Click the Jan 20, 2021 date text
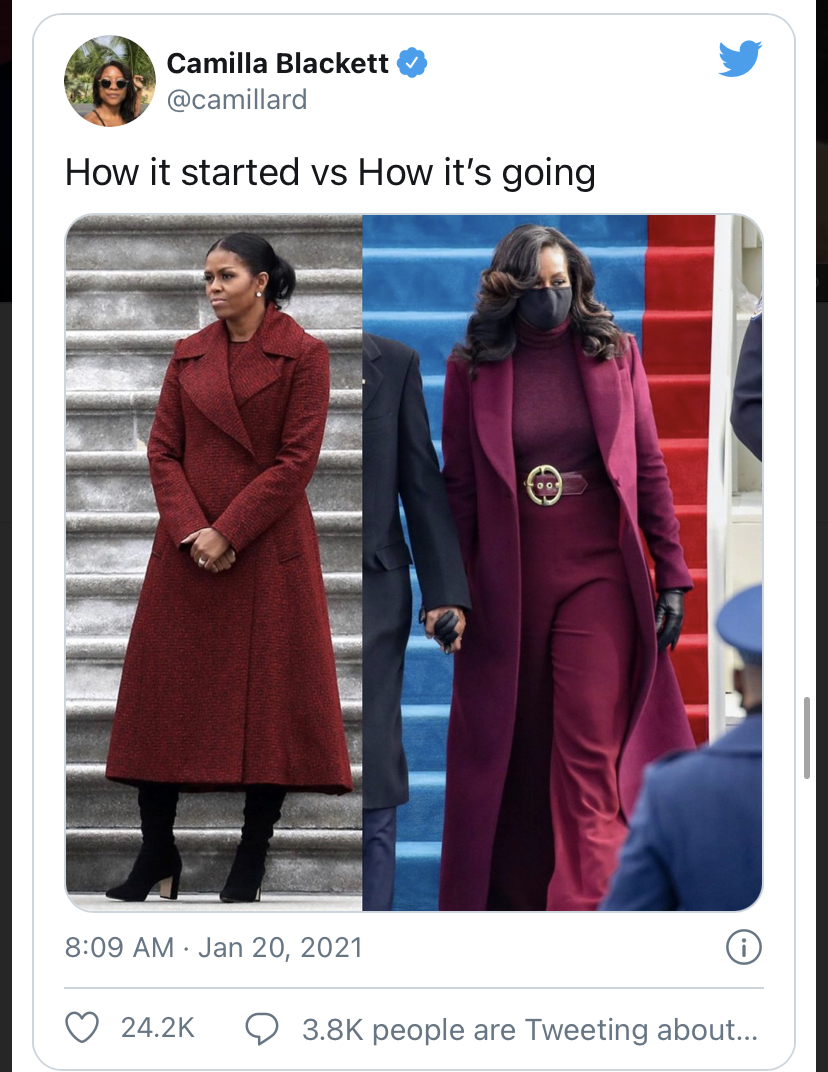Screen dimensions: 828x1072 point(280,948)
